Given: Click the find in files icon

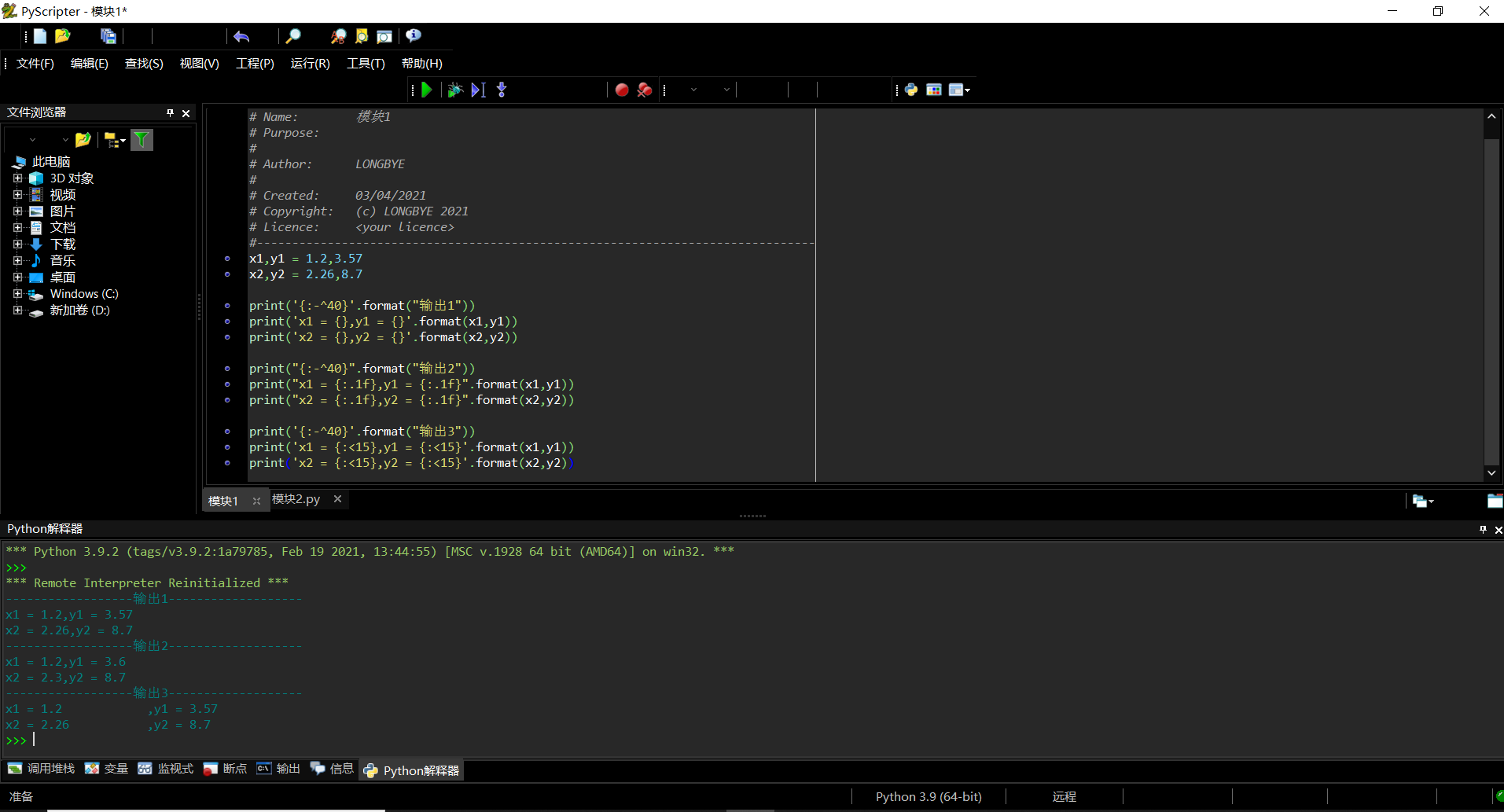Looking at the screenshot, I should pos(362,36).
